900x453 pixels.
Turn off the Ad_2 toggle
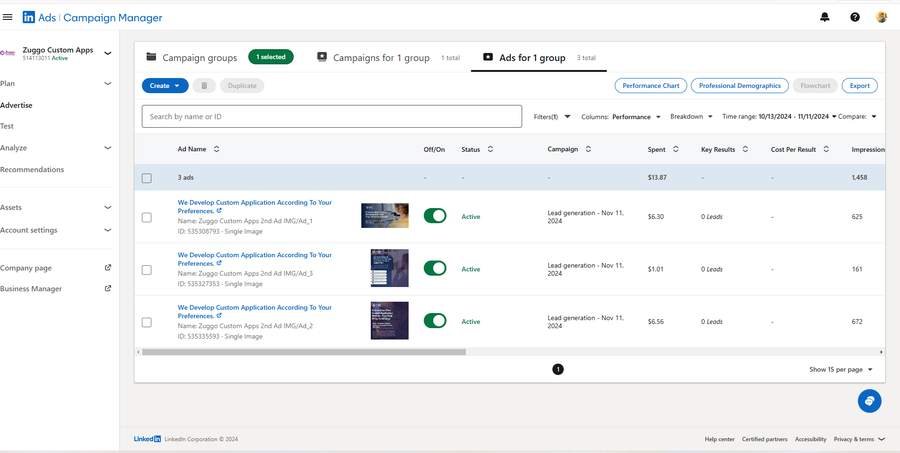point(435,320)
